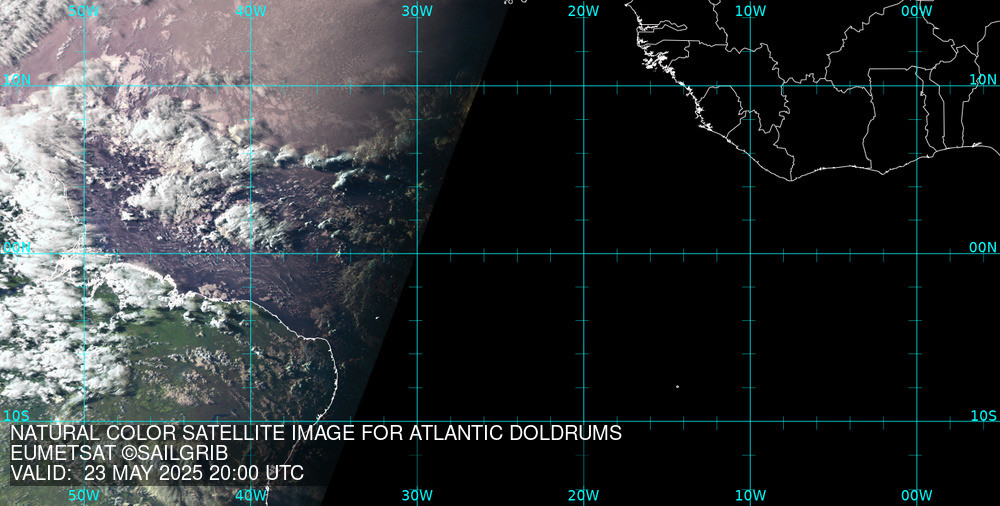
Task: Select the bottom-edge 10W longitude label
Action: coord(751,495)
